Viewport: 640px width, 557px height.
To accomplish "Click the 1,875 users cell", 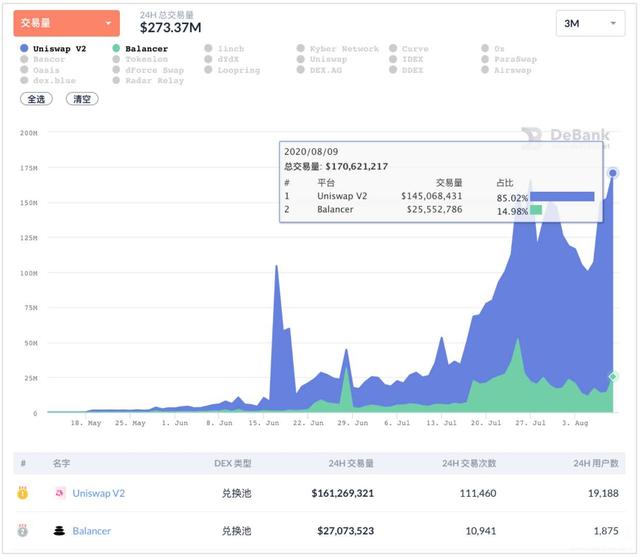I will (606, 530).
